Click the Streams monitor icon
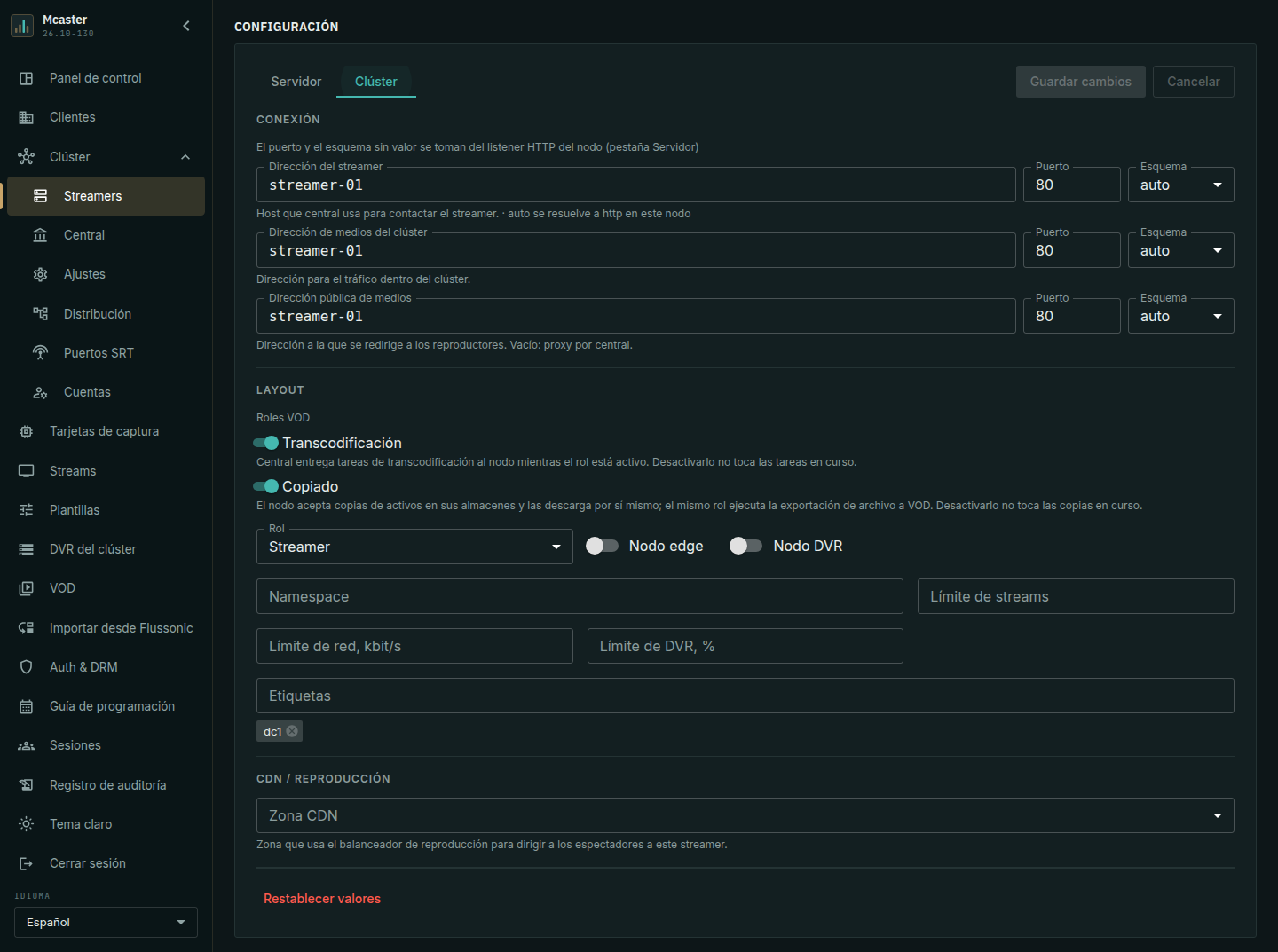1278x952 pixels. coord(27,471)
